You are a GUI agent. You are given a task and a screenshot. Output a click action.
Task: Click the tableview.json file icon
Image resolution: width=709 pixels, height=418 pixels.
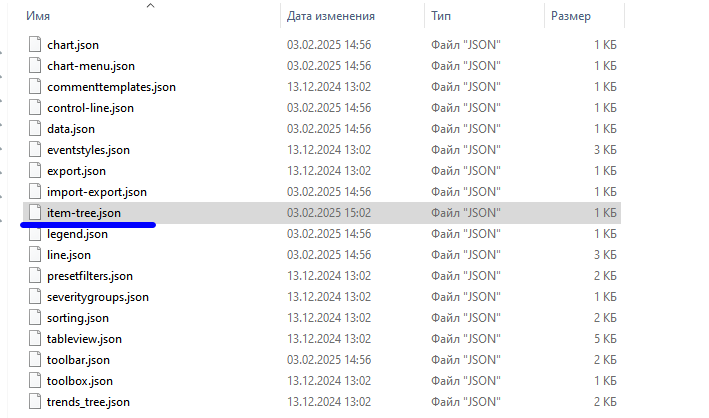[34, 339]
